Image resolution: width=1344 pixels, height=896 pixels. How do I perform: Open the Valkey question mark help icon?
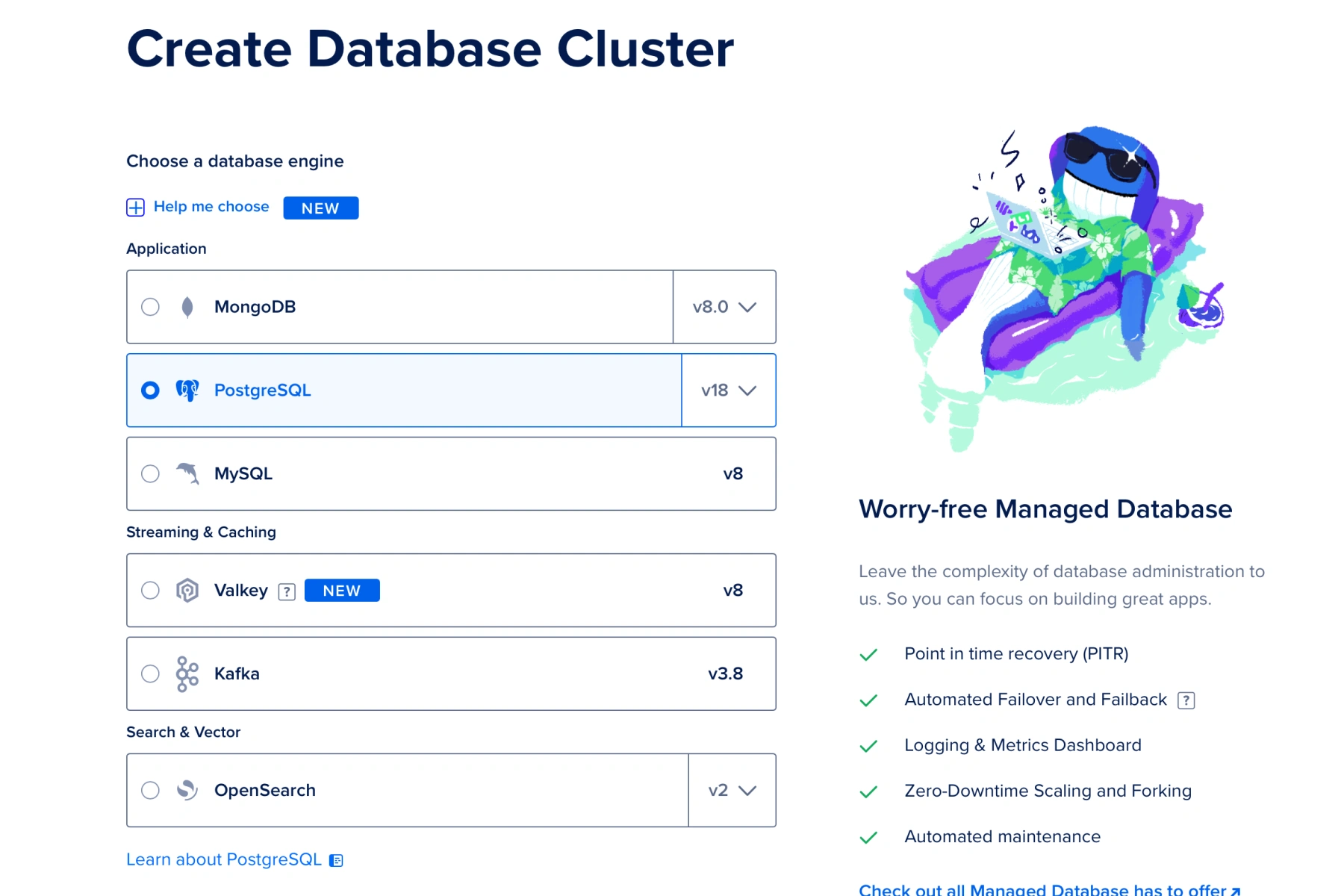pyautogui.click(x=287, y=591)
